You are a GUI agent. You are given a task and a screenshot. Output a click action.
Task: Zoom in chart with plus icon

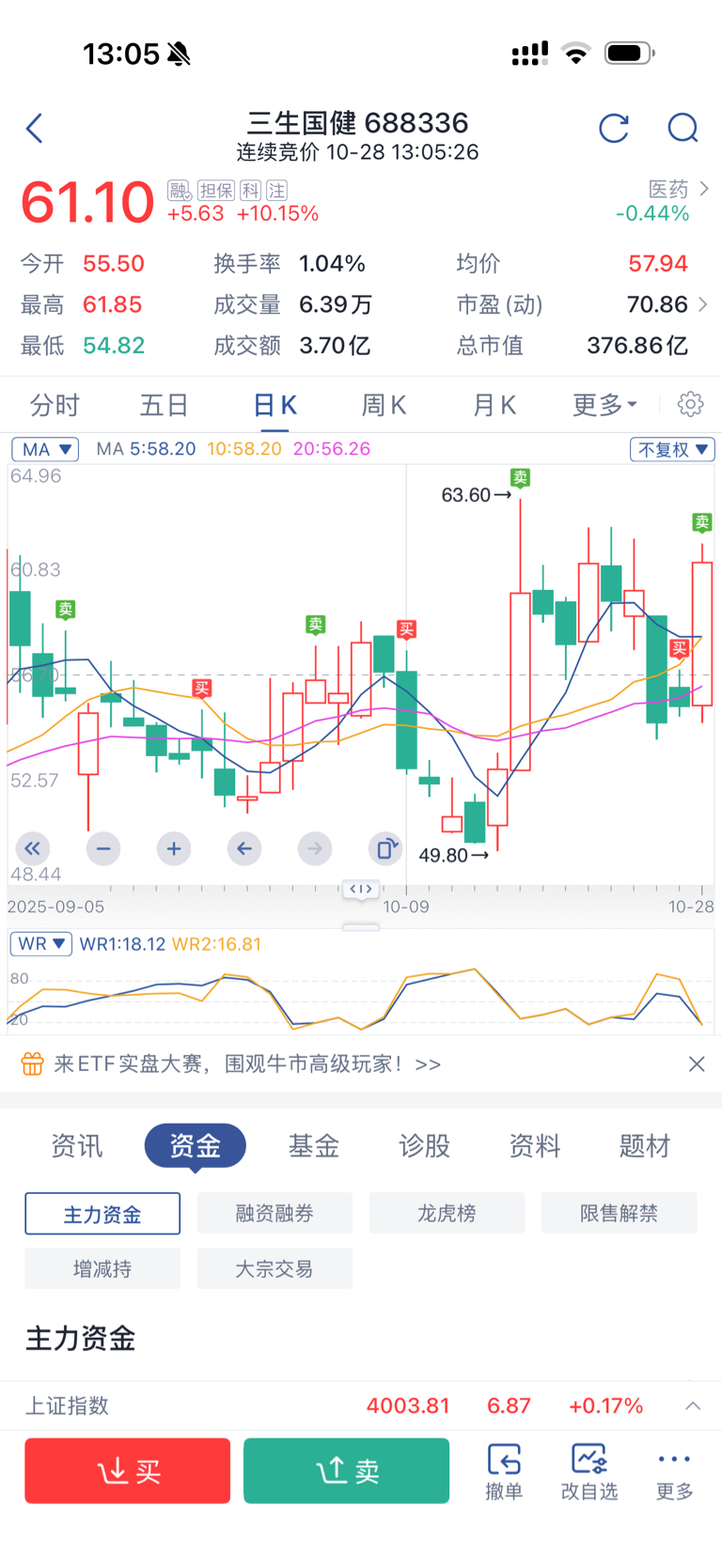tap(174, 849)
